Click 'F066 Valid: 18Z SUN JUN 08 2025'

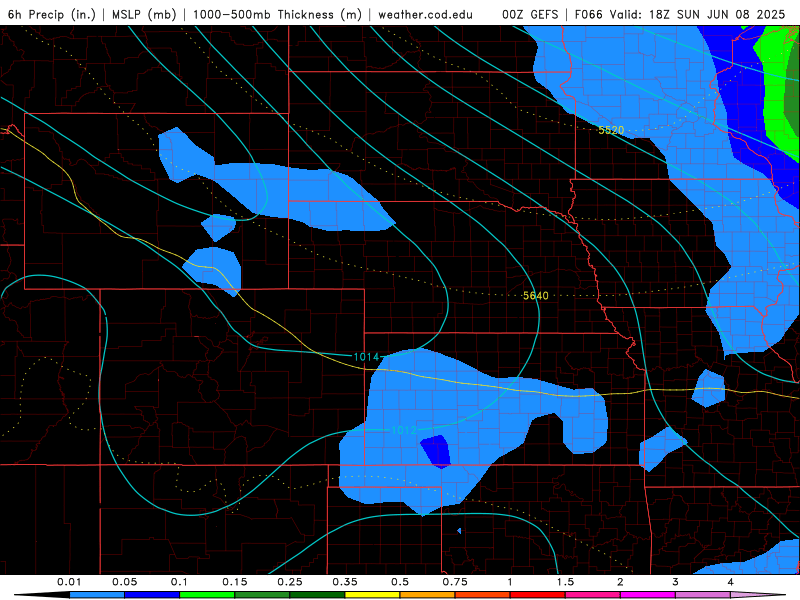680,14
